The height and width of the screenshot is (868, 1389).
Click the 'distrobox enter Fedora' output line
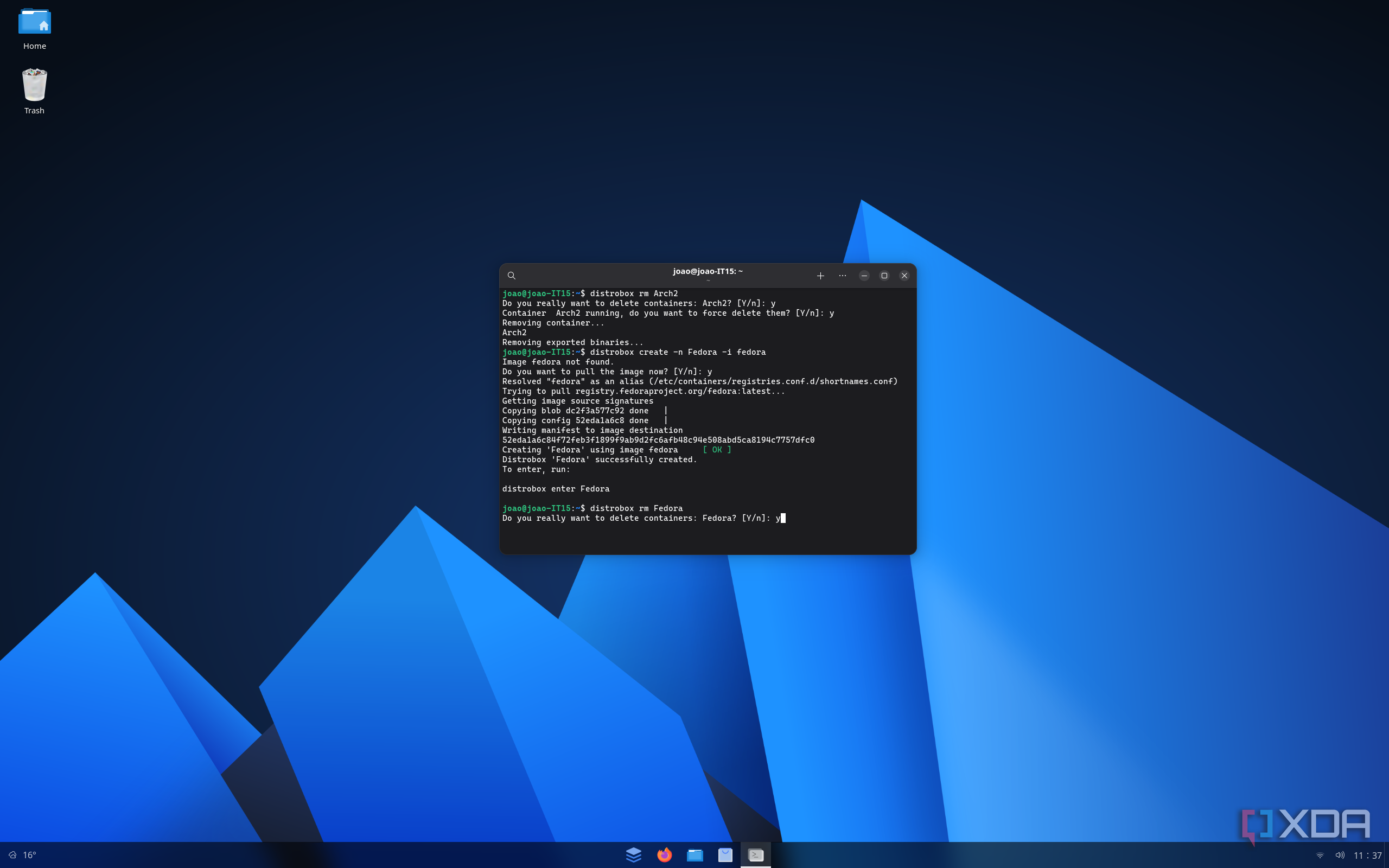[556, 489]
